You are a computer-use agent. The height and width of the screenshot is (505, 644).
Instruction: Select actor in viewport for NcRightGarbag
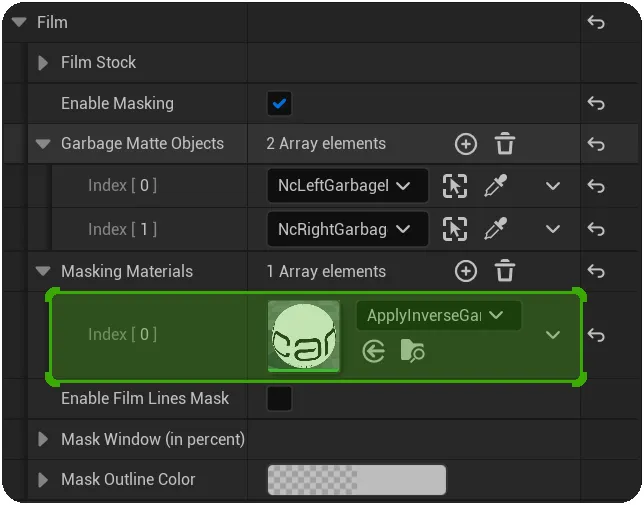pyautogui.click(x=455, y=229)
